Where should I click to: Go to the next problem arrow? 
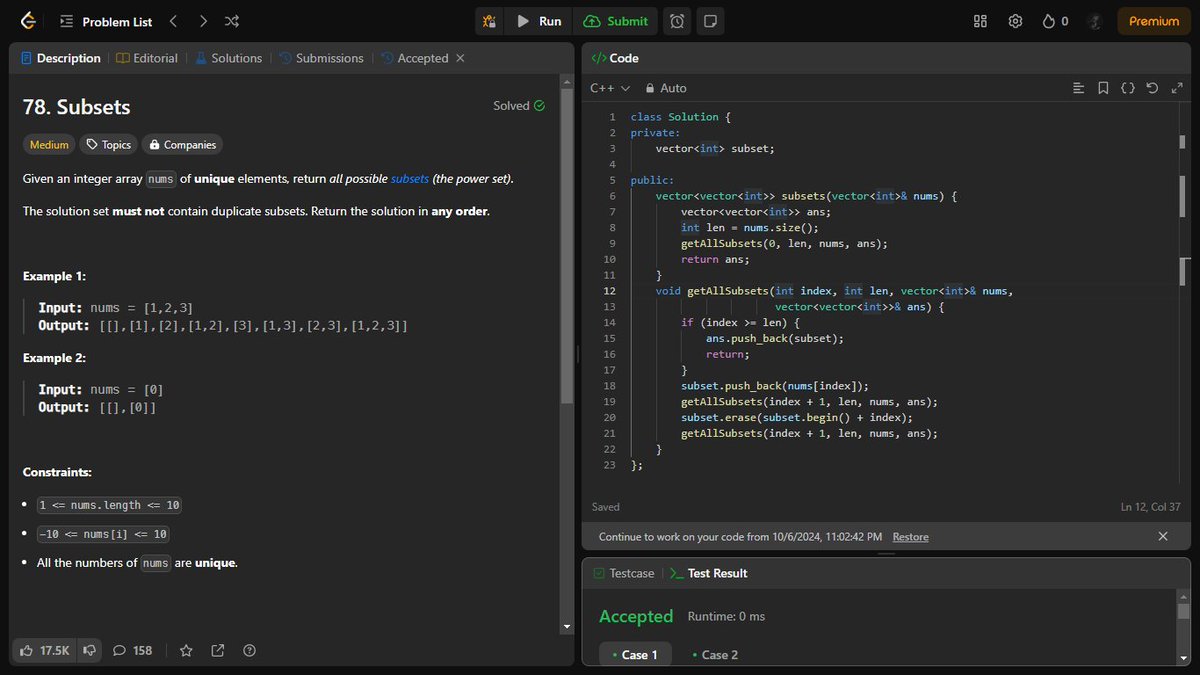click(x=203, y=21)
